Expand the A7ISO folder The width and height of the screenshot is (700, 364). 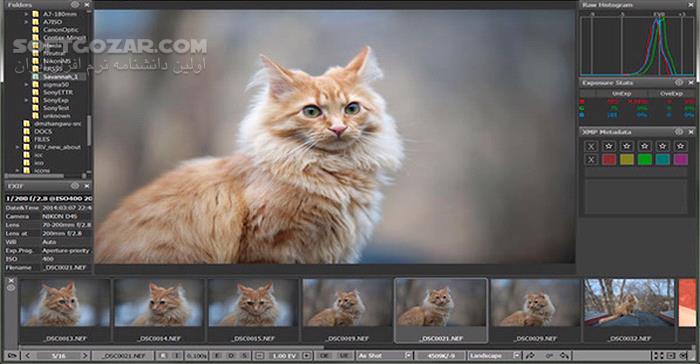[x=27, y=22]
